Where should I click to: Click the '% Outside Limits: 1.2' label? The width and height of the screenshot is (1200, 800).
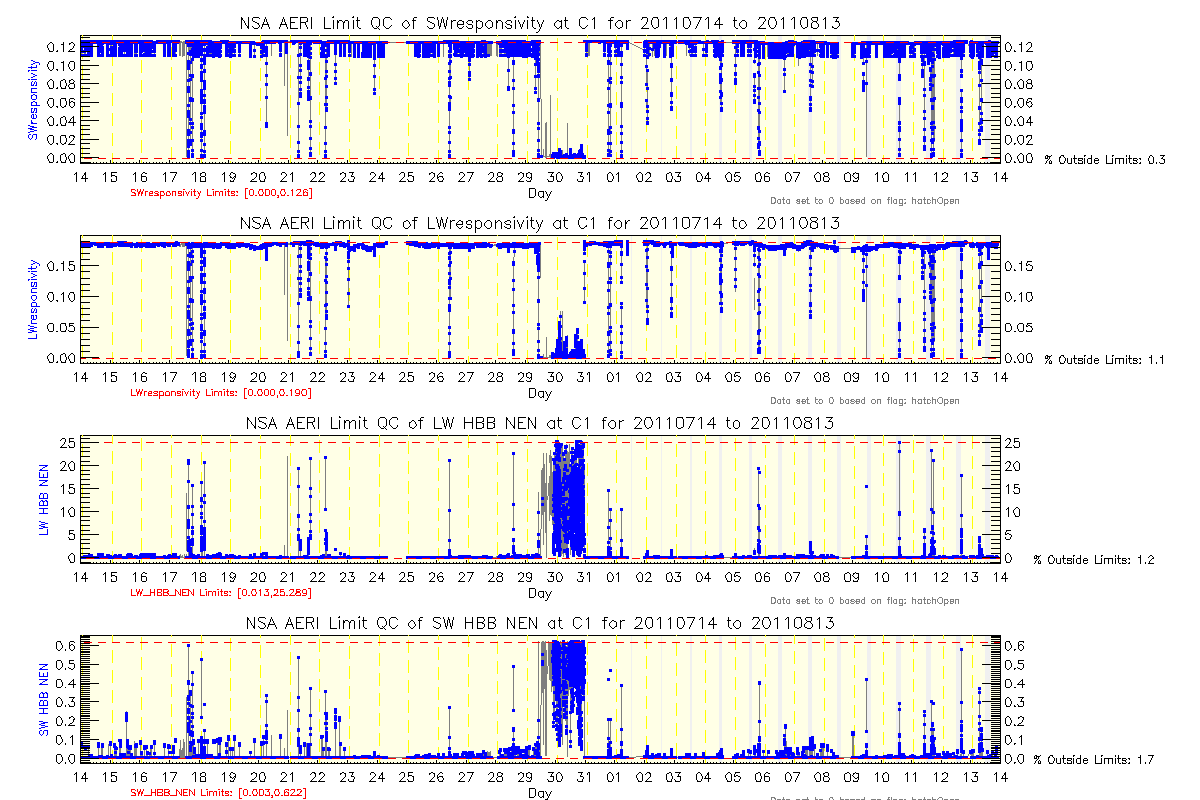(1095, 560)
